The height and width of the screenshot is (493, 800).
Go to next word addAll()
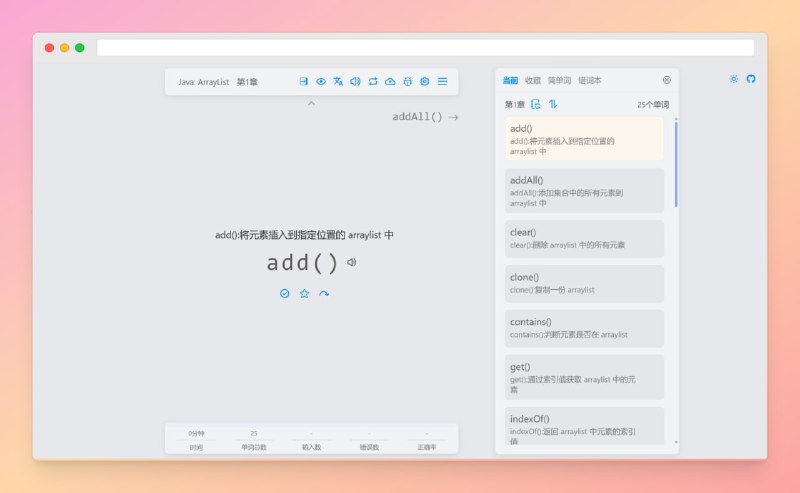point(425,117)
